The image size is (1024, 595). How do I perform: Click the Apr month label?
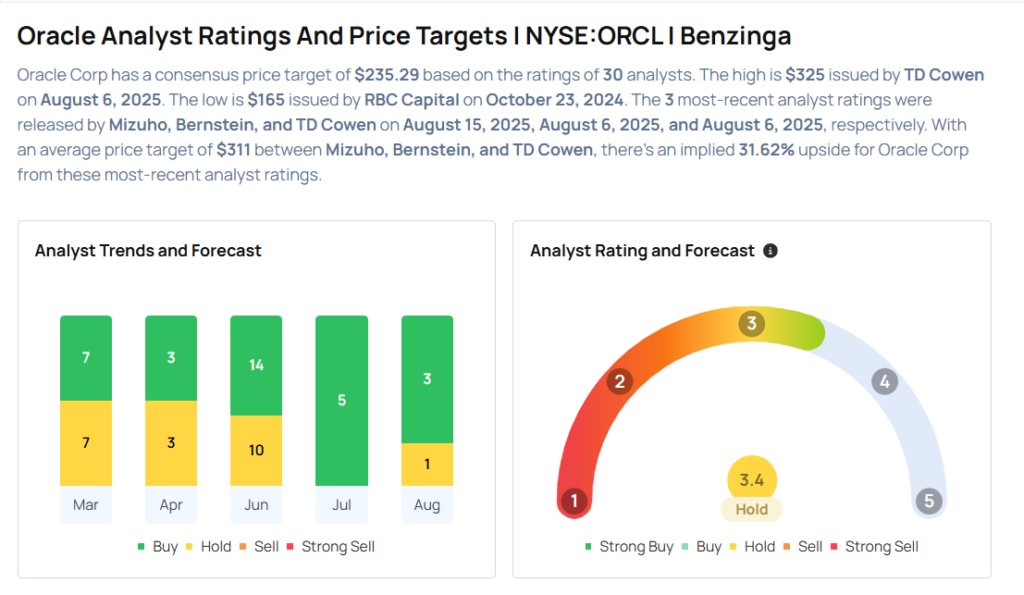point(171,505)
